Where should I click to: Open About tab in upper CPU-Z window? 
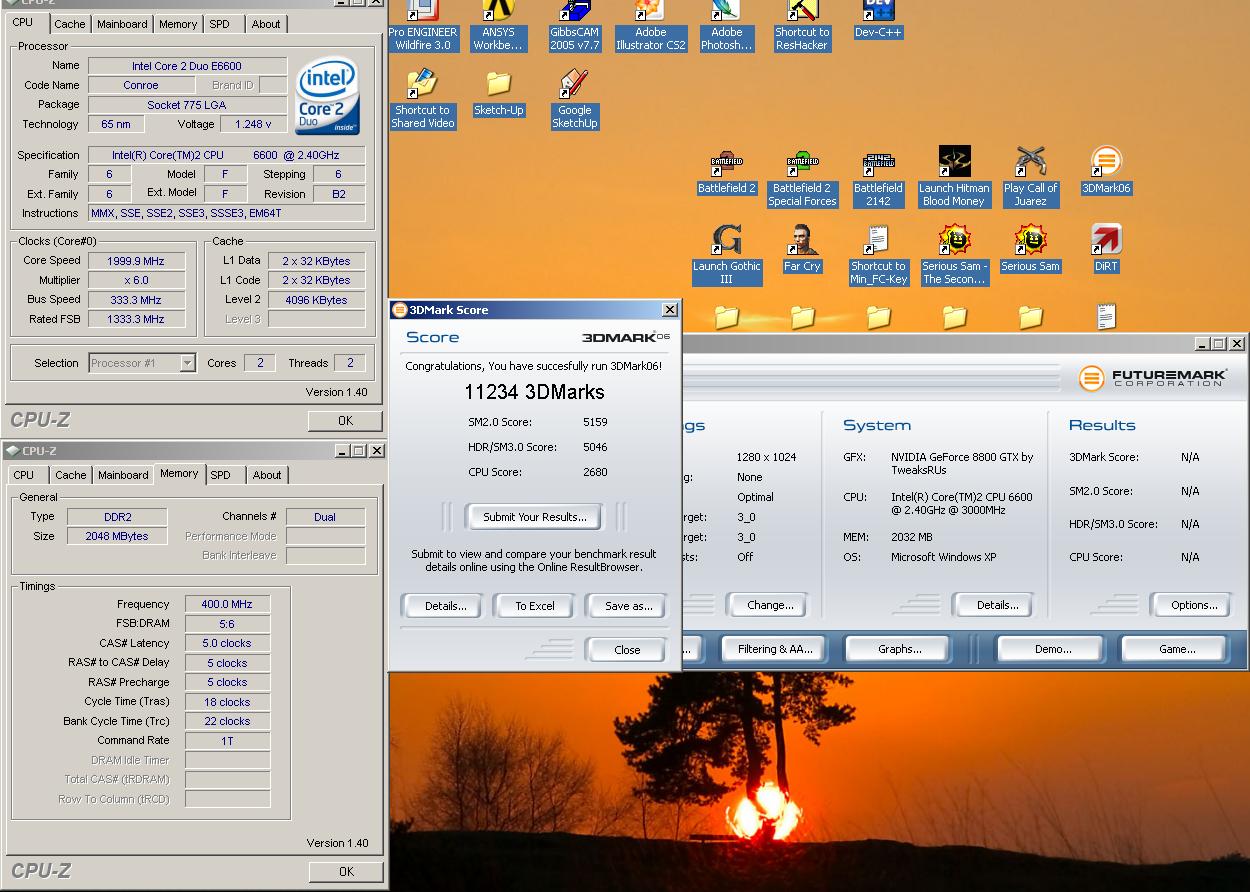coord(266,24)
